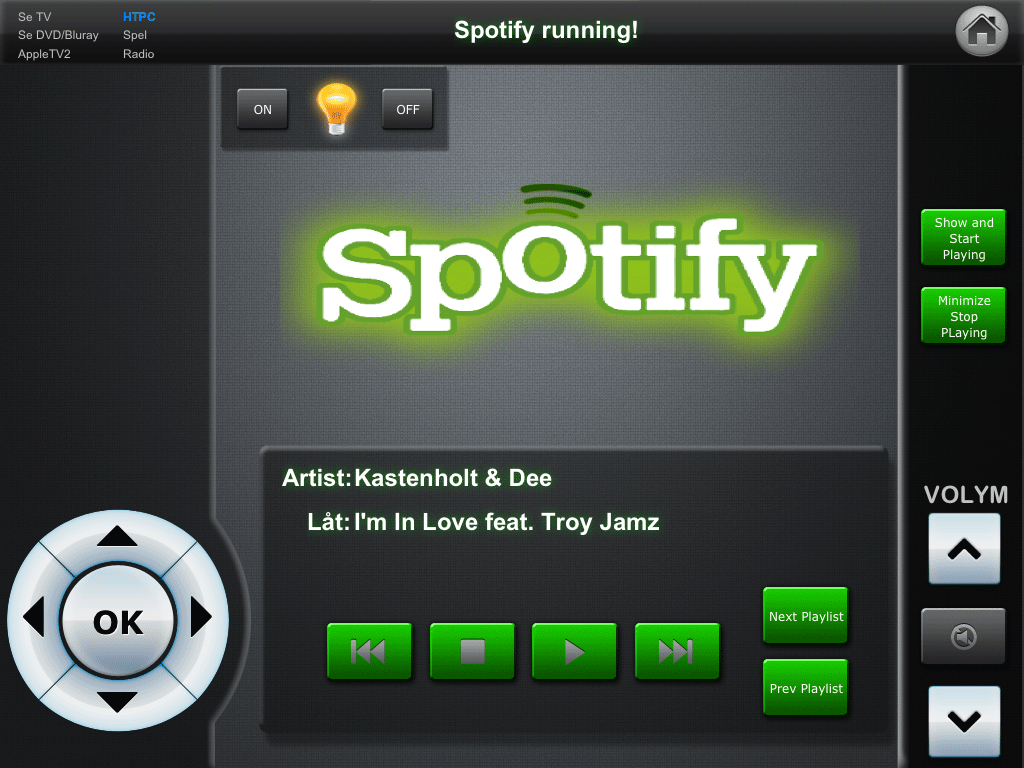Viewport: 1024px width, 768px height.
Task: Mute the volume with the speaker icon
Action: pos(963,636)
